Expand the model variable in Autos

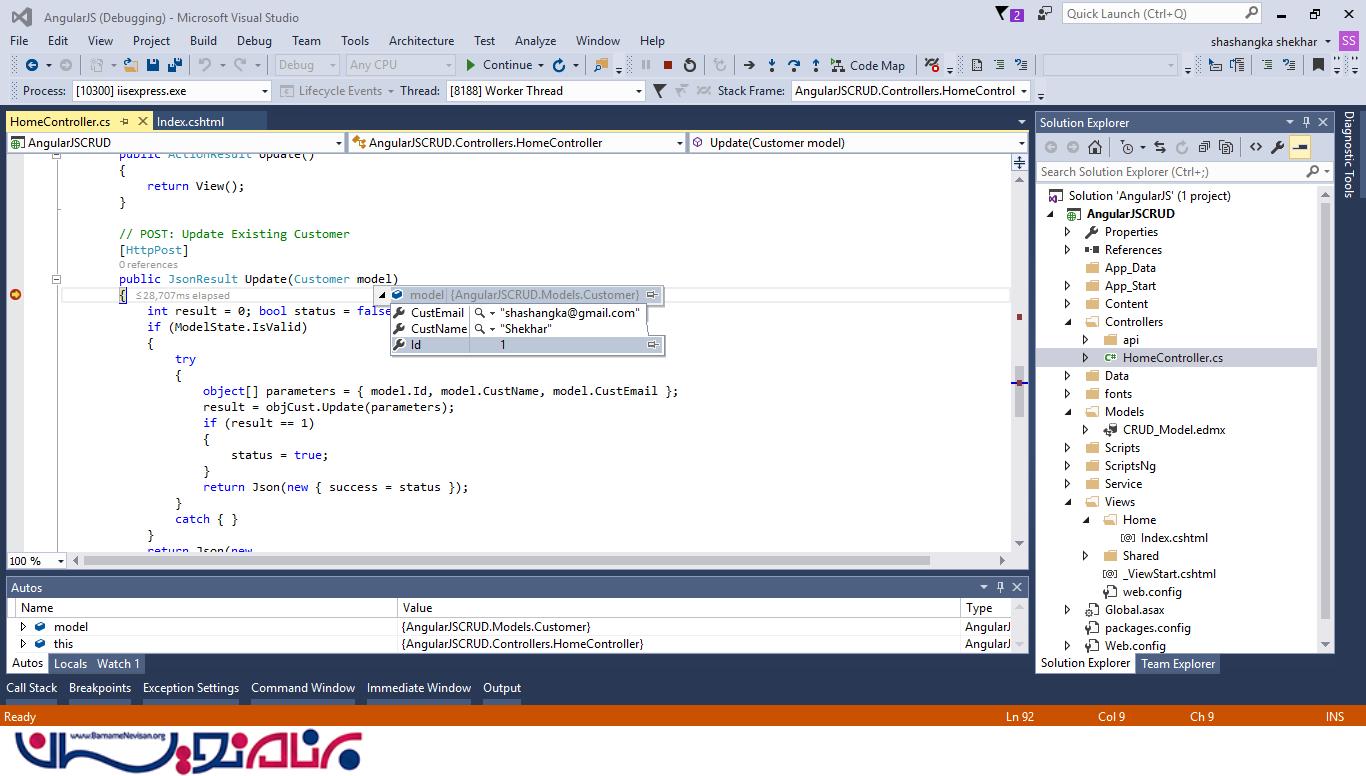tap(23, 627)
